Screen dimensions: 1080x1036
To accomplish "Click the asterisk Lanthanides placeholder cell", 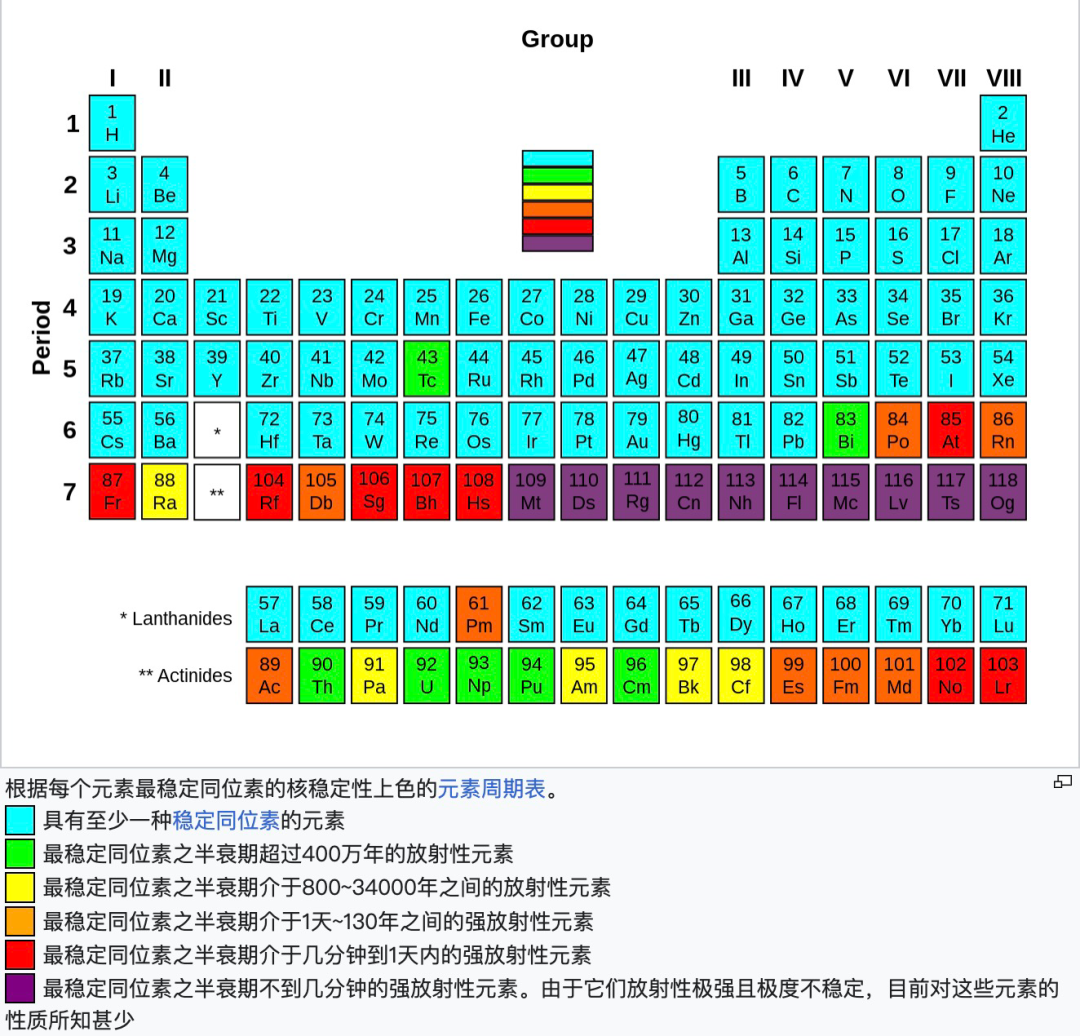I will 217,429.
